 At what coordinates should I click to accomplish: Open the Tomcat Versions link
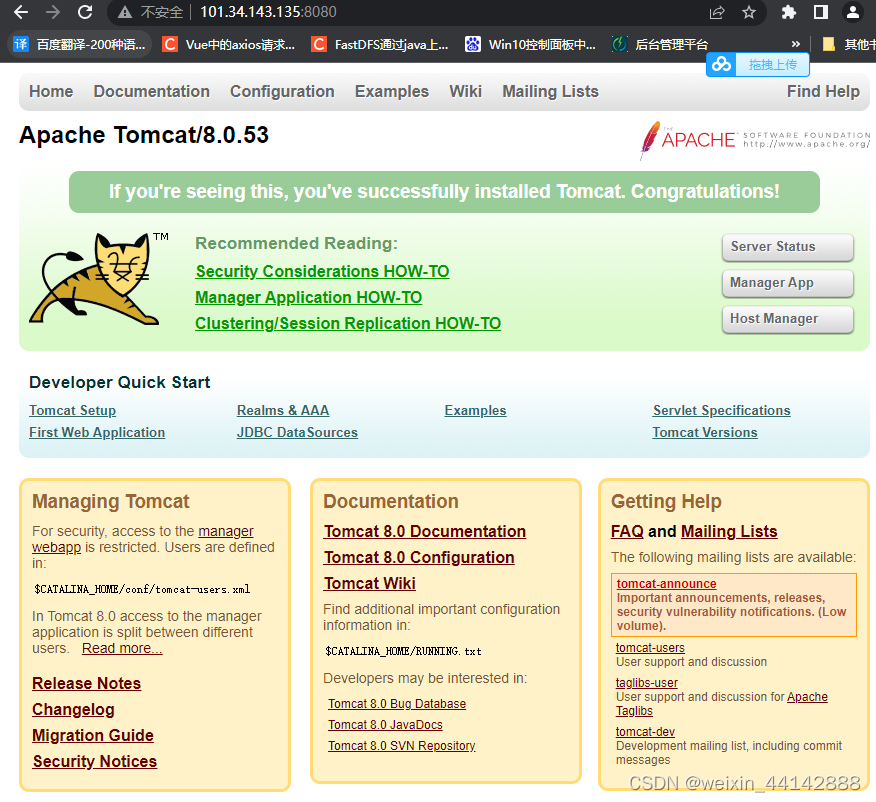pos(705,433)
